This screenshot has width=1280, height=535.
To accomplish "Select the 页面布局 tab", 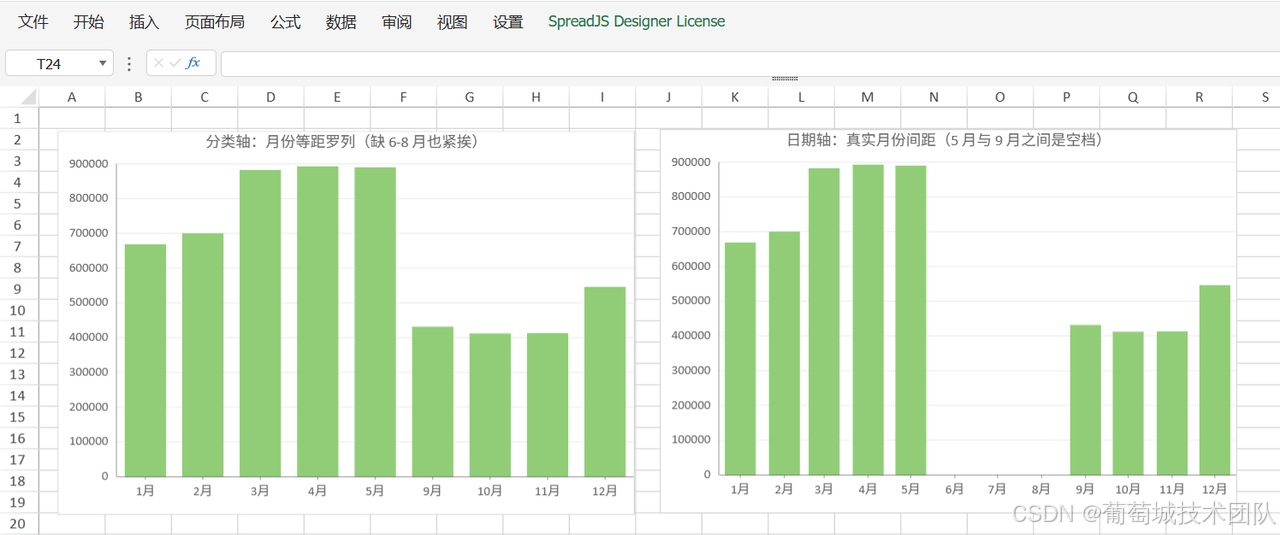I will [x=214, y=21].
